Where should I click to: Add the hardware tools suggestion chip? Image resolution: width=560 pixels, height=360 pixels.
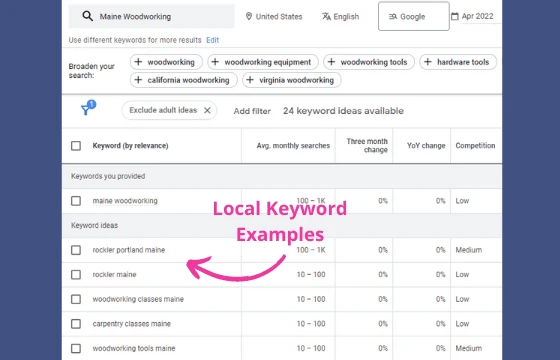(x=458, y=62)
